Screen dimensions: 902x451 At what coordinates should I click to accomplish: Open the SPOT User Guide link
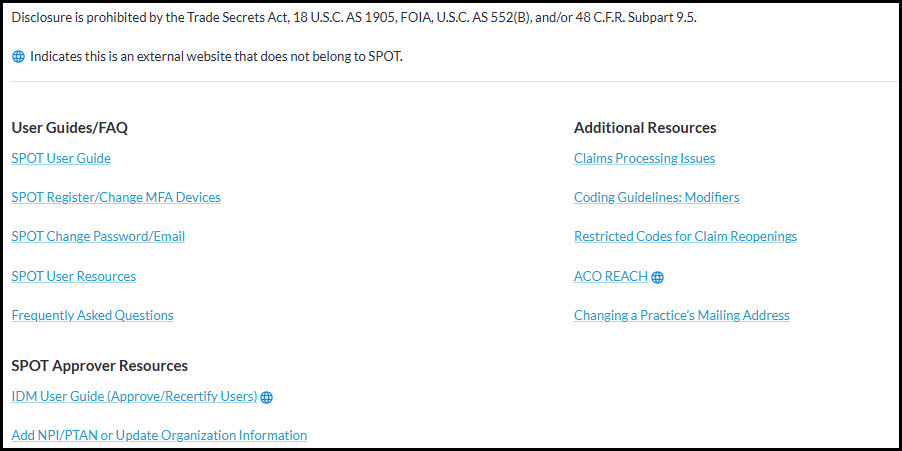point(61,158)
